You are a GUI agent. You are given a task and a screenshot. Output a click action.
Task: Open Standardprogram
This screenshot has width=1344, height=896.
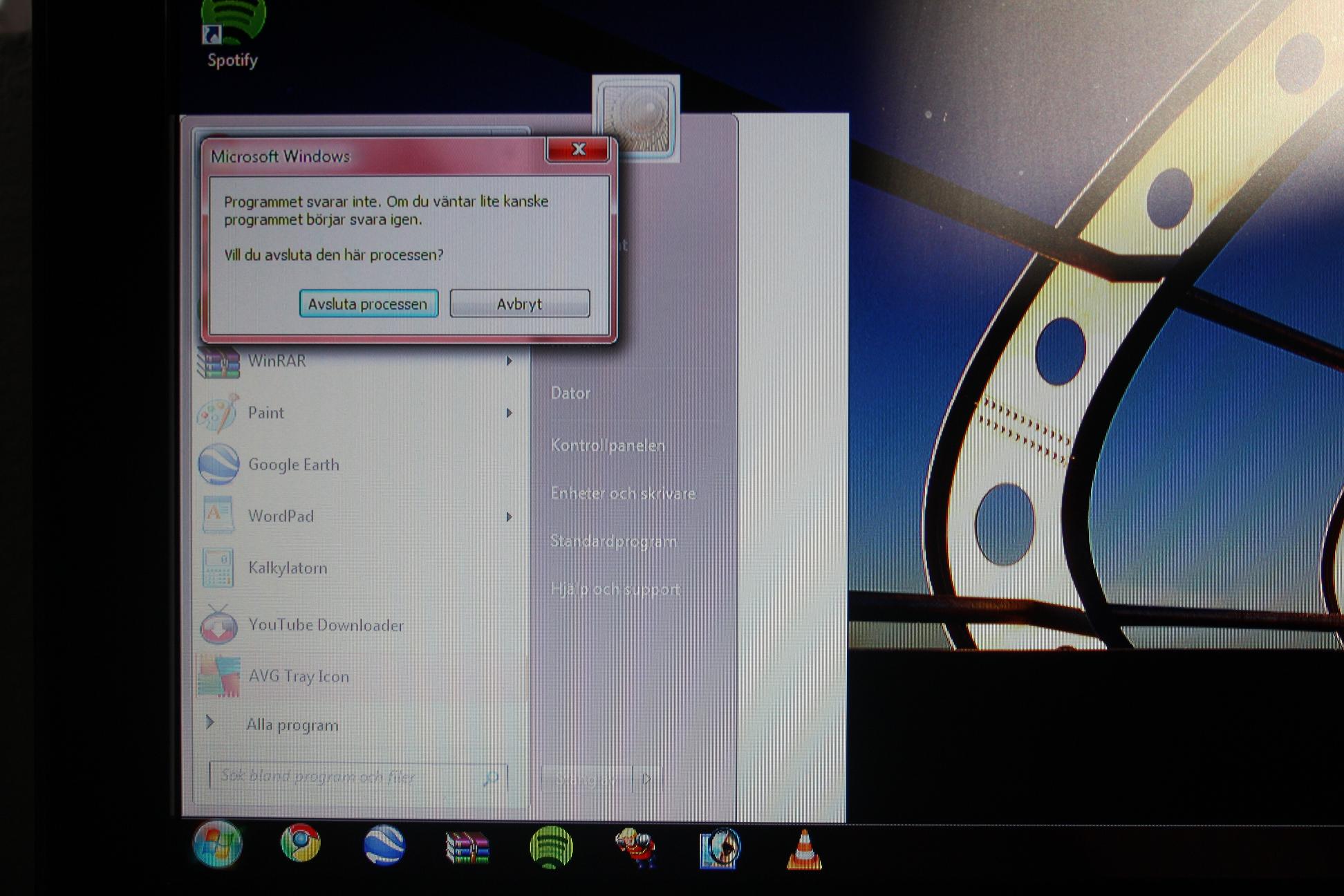tap(613, 541)
